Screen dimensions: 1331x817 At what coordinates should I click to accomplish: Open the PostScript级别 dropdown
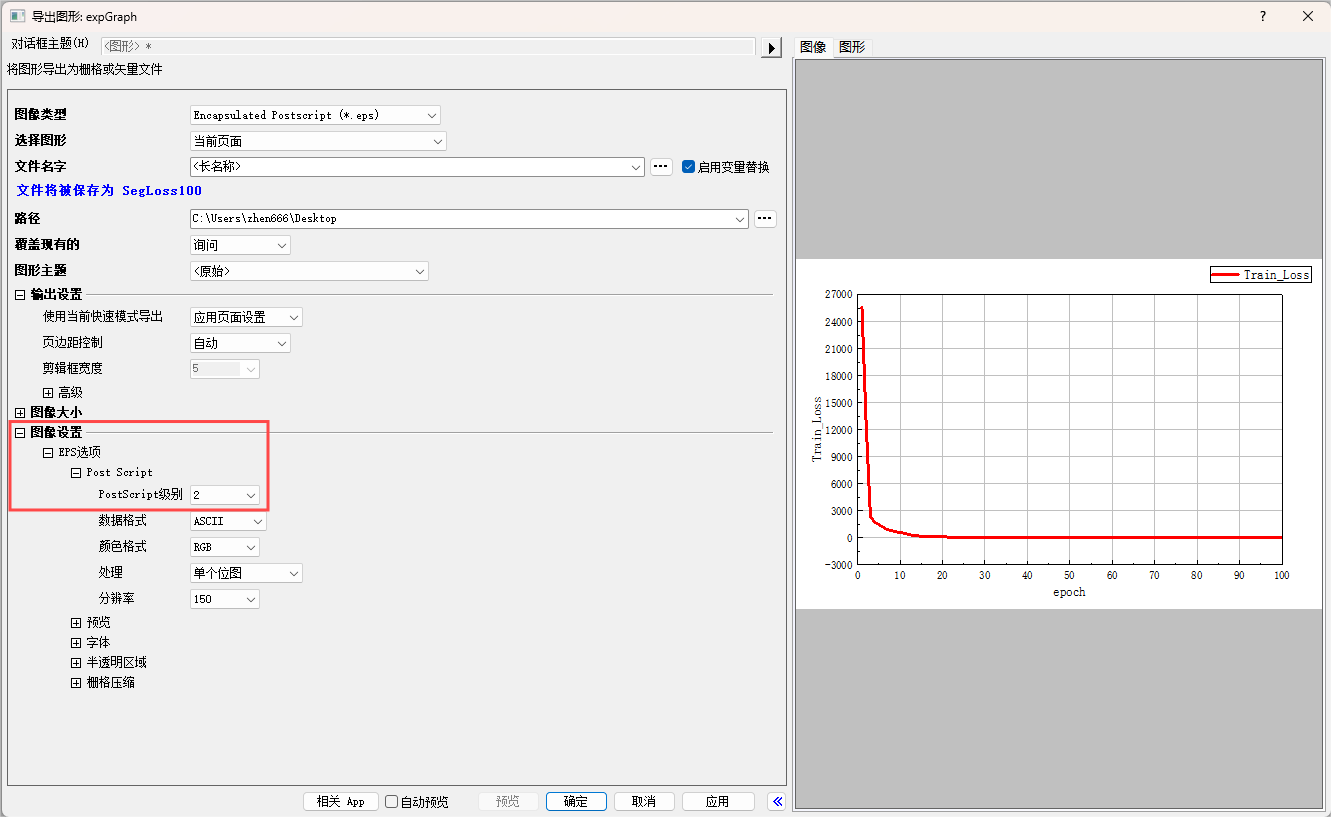[x=225, y=495]
